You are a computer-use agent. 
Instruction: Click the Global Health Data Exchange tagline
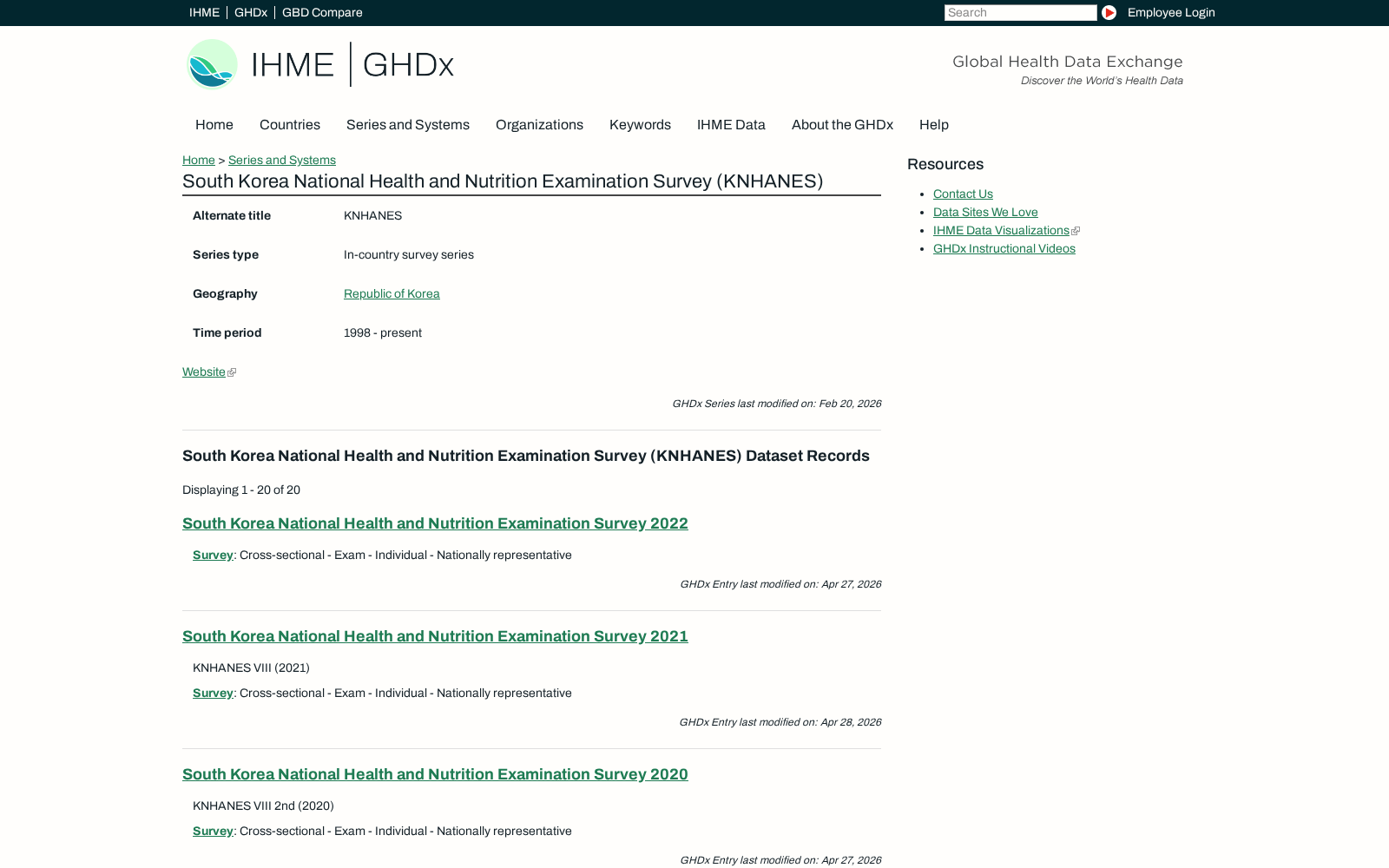pyautogui.click(x=1068, y=62)
